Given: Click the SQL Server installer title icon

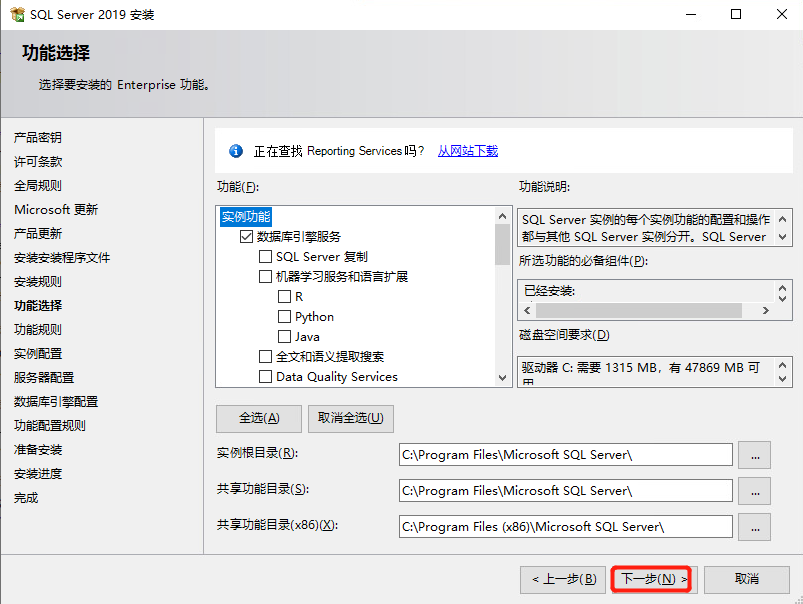Looking at the screenshot, I should (17, 14).
